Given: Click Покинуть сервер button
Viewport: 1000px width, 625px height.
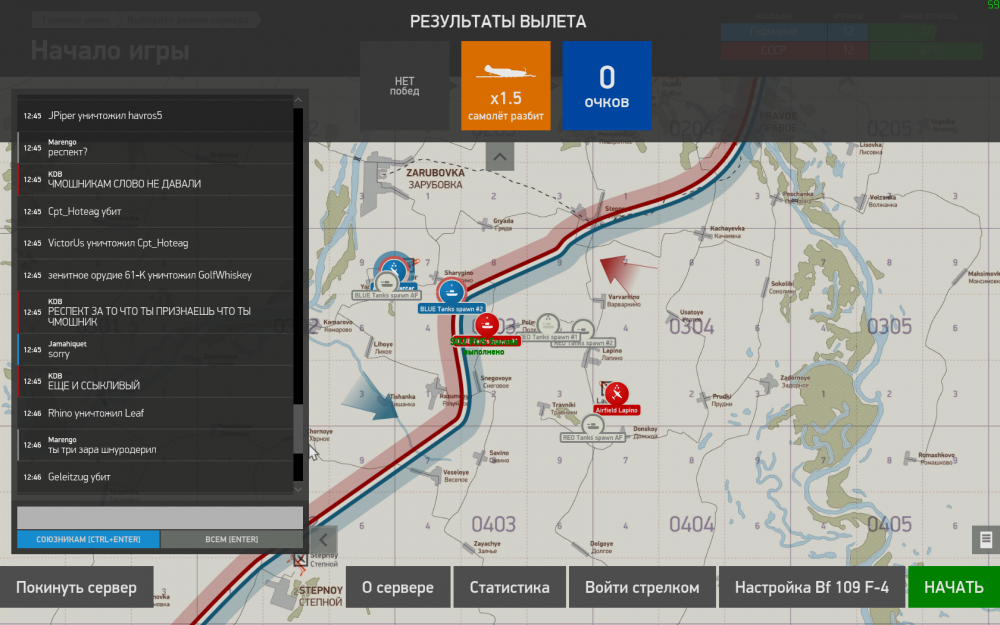Looking at the screenshot, I should pyautogui.click(x=77, y=587).
